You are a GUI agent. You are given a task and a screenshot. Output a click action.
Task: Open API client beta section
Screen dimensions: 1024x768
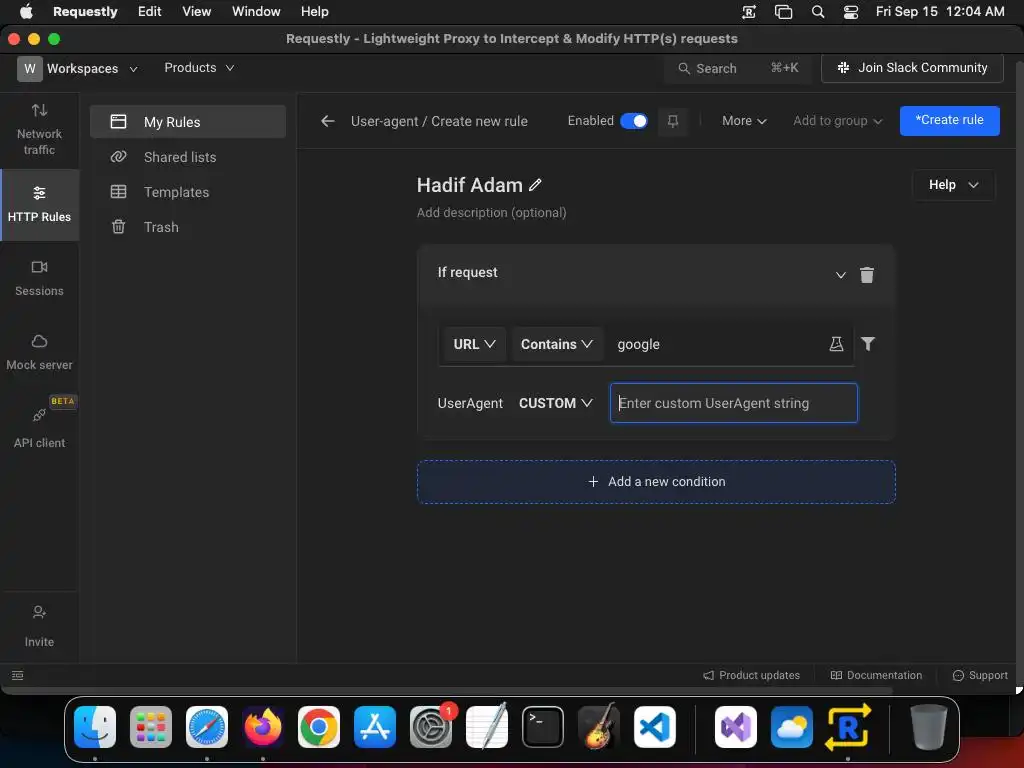39,424
